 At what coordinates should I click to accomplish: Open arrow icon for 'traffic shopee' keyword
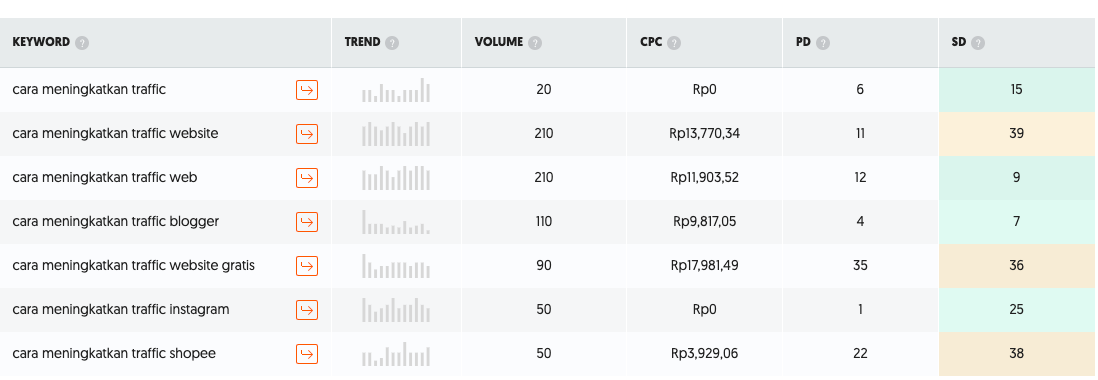click(307, 354)
